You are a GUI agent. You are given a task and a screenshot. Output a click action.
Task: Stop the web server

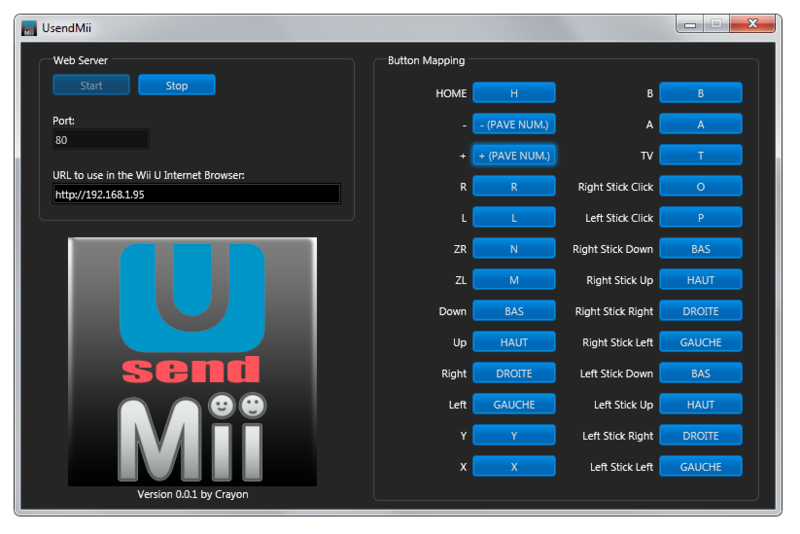point(177,86)
